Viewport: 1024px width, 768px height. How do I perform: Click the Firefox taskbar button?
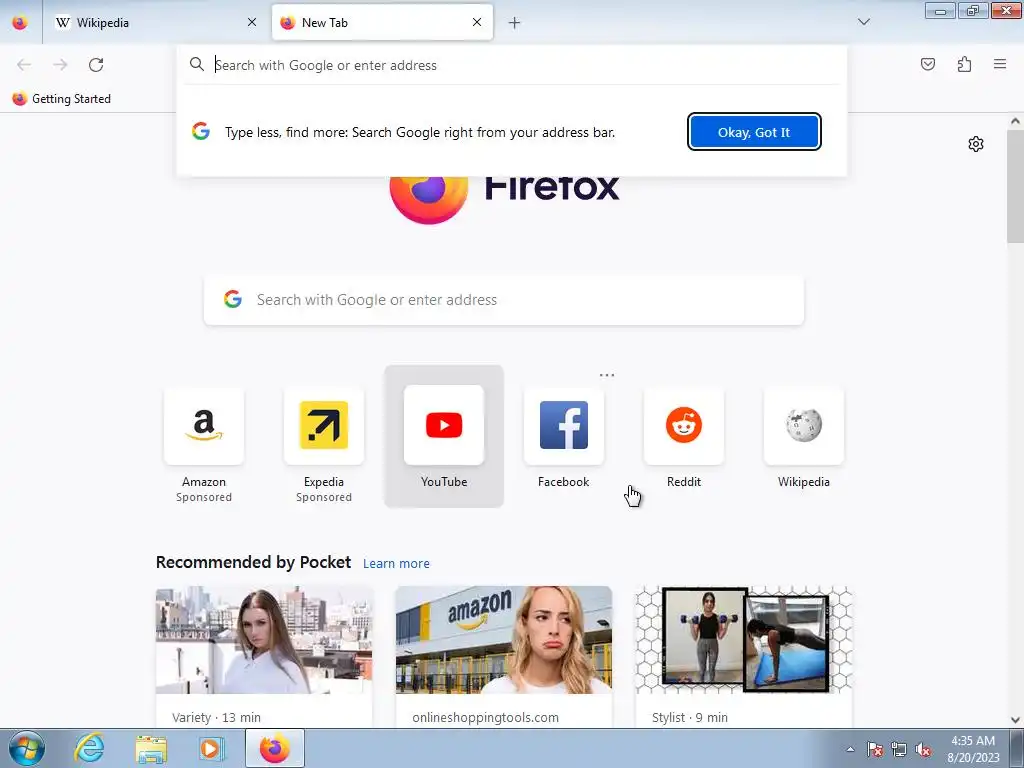coord(275,748)
